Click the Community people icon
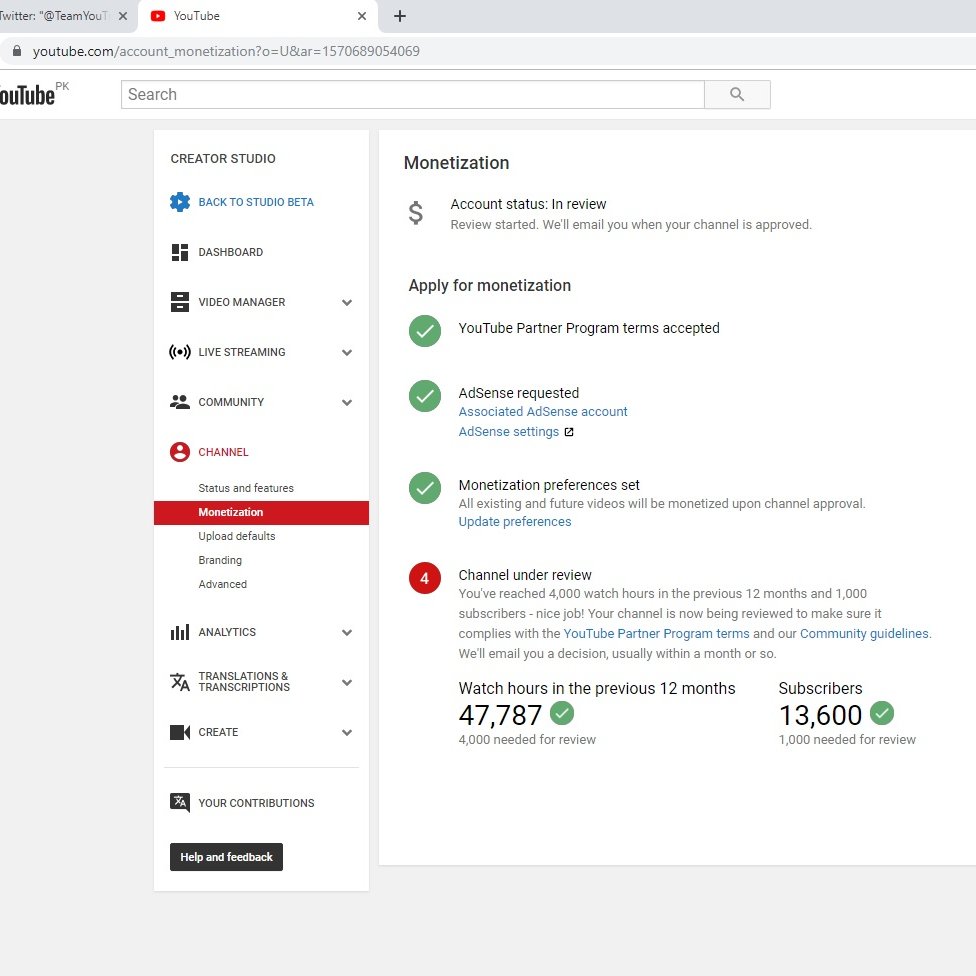976x976 pixels. (x=180, y=402)
